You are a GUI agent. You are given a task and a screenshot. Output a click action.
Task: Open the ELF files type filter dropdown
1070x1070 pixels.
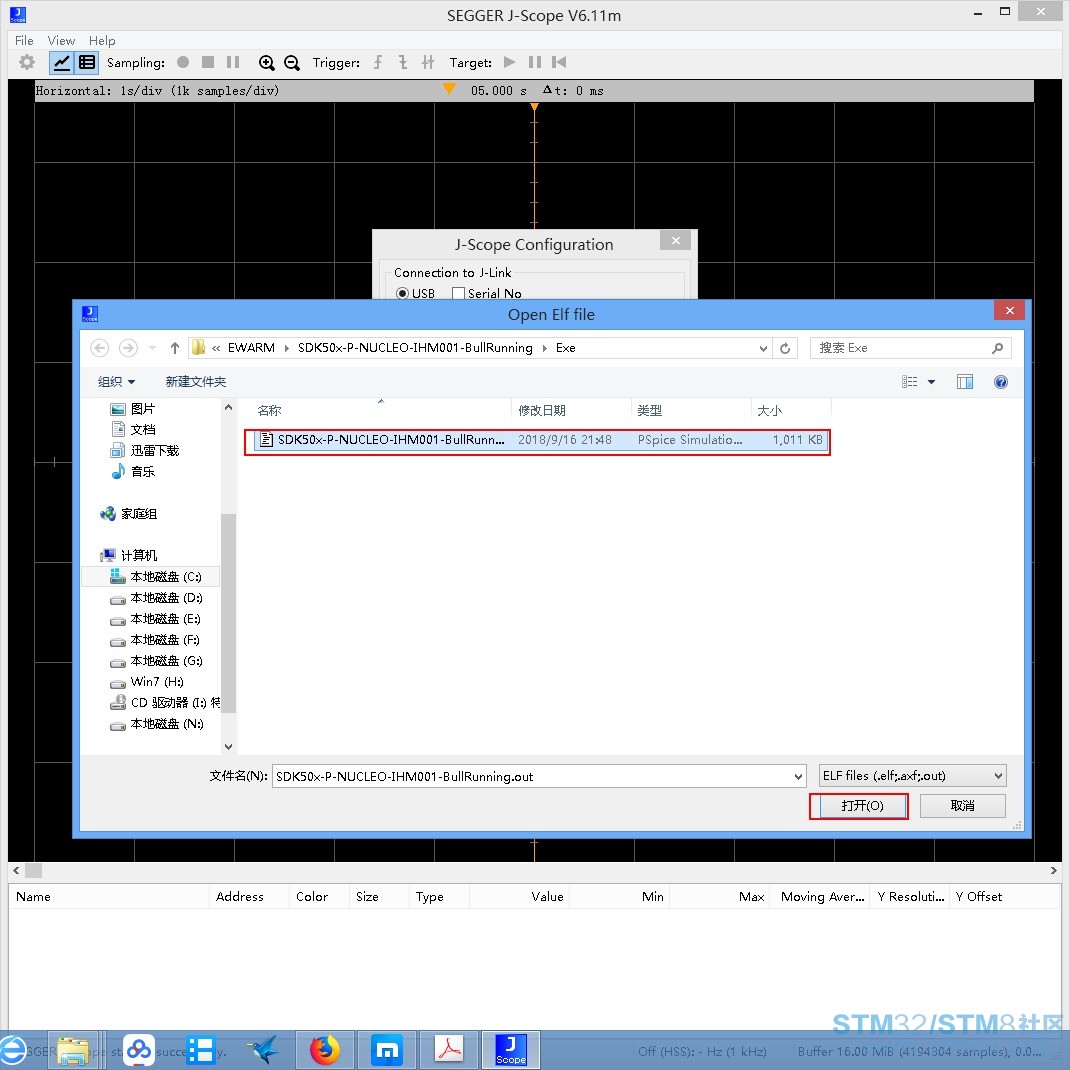pos(912,777)
